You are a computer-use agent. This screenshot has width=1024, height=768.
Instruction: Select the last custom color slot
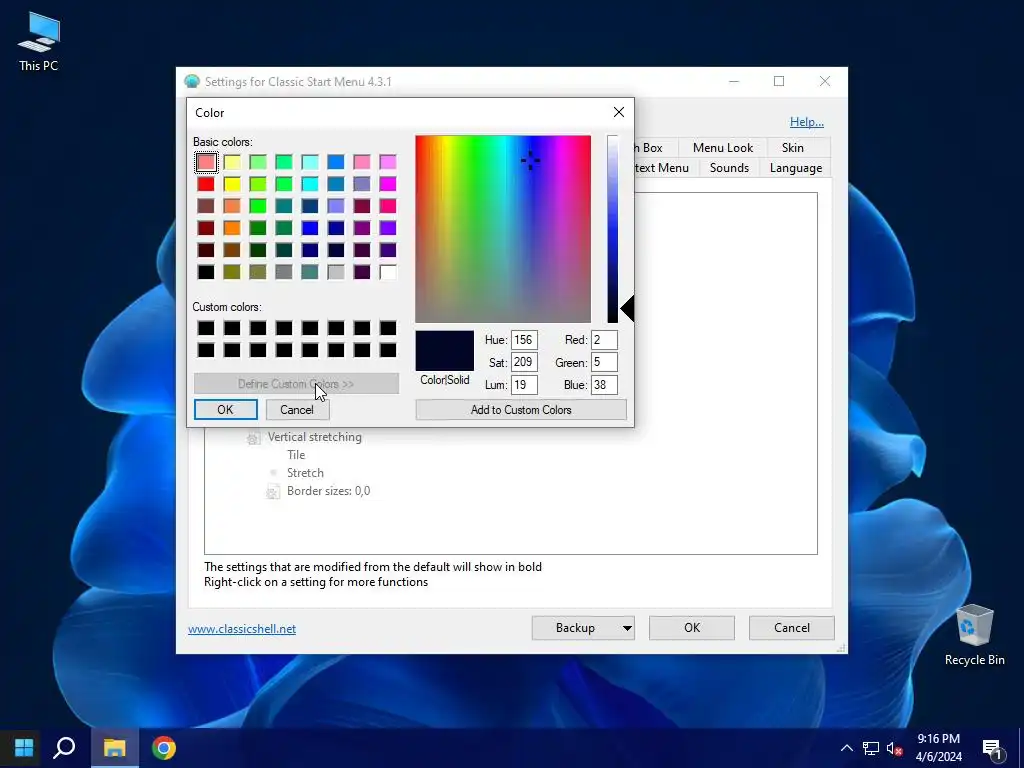pos(388,350)
